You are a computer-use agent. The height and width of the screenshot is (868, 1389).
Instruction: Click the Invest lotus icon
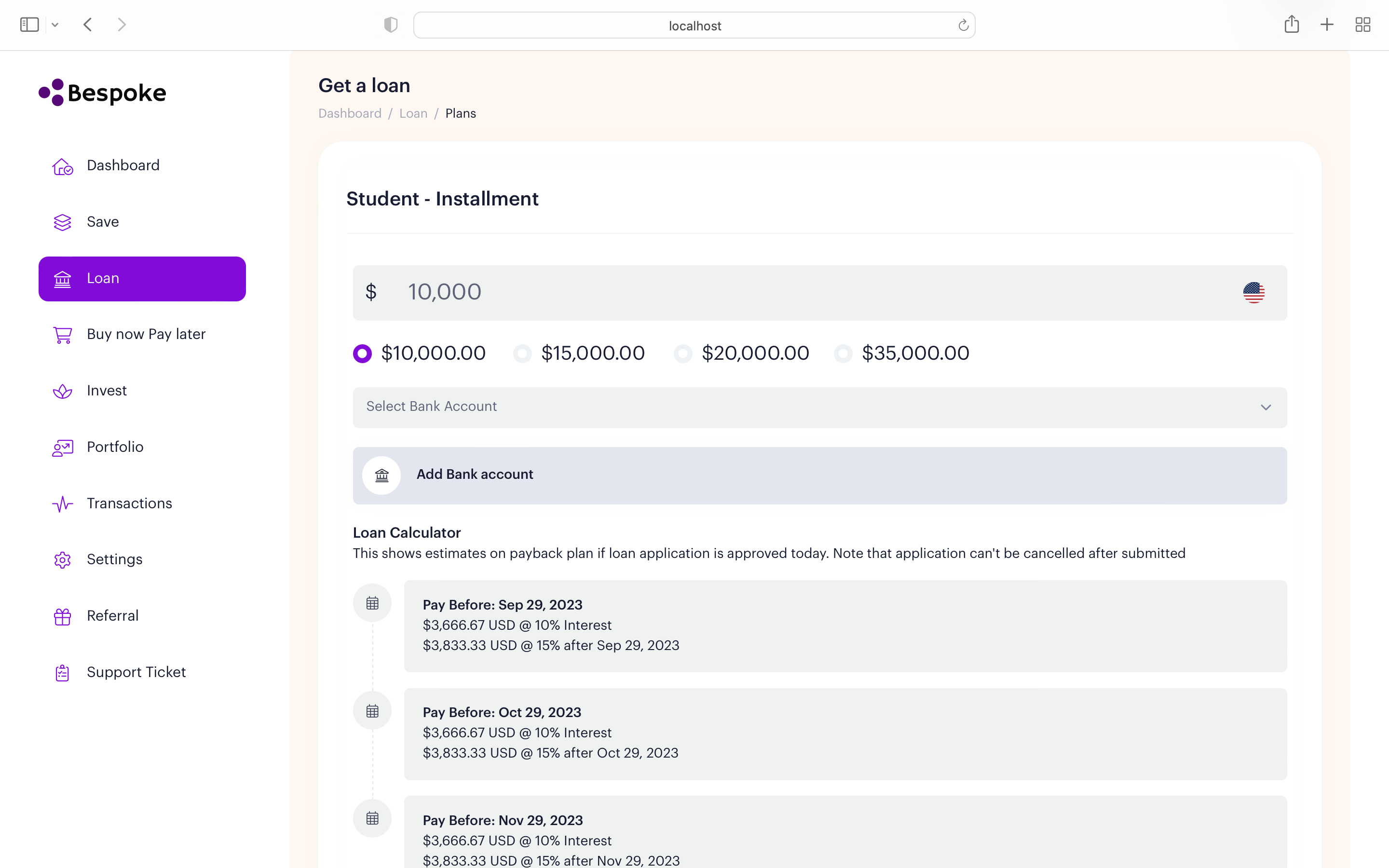63,391
